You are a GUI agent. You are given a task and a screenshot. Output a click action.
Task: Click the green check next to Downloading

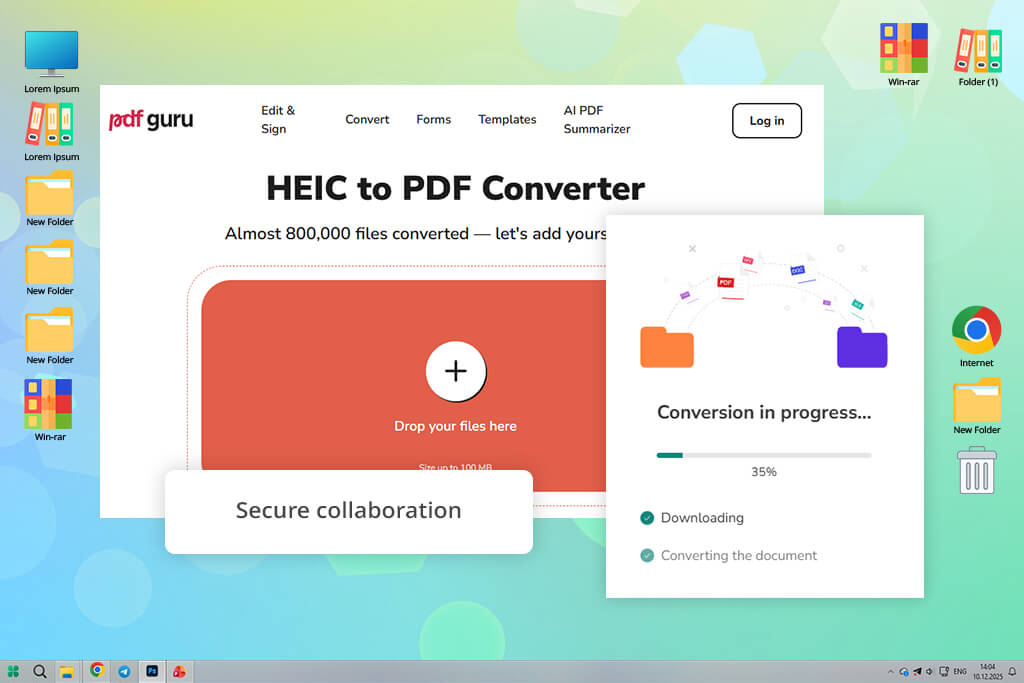(647, 518)
